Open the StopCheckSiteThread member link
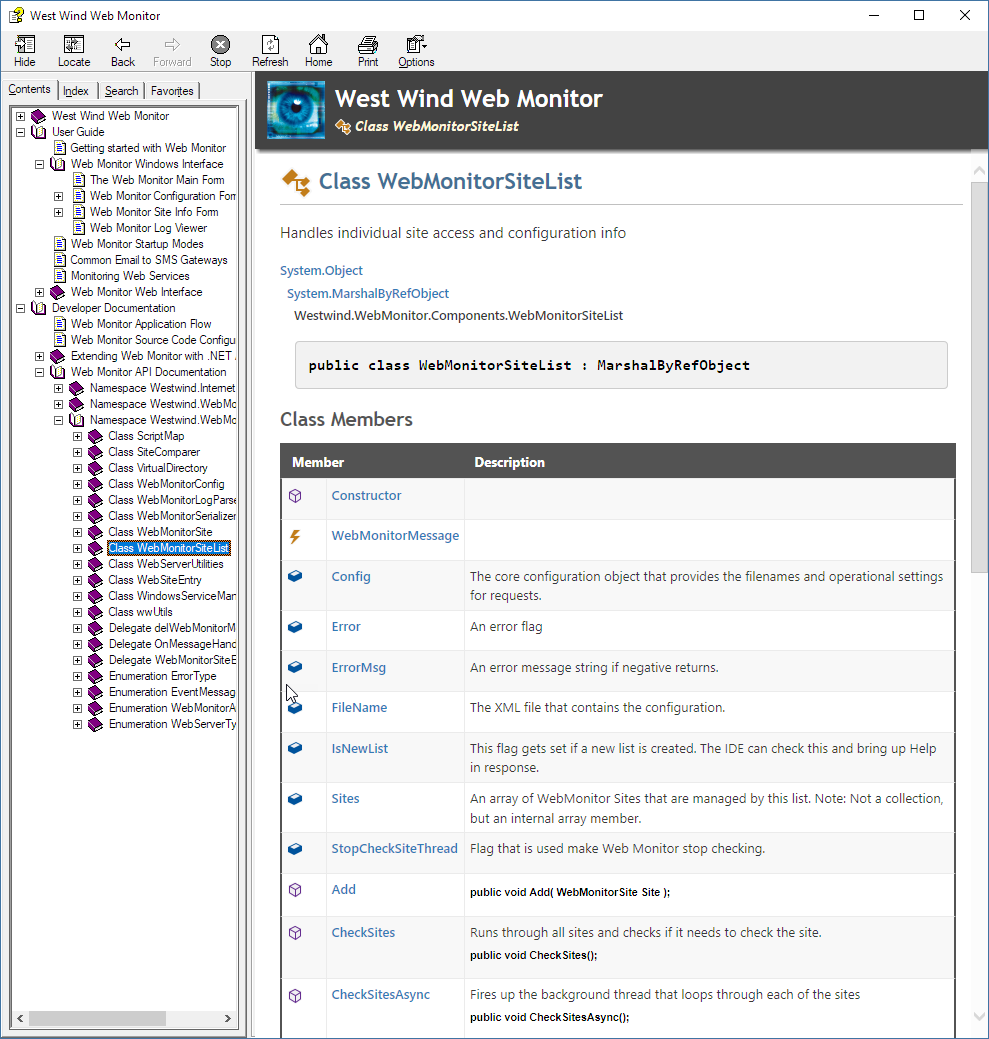The height and width of the screenshot is (1039, 989). click(x=394, y=848)
